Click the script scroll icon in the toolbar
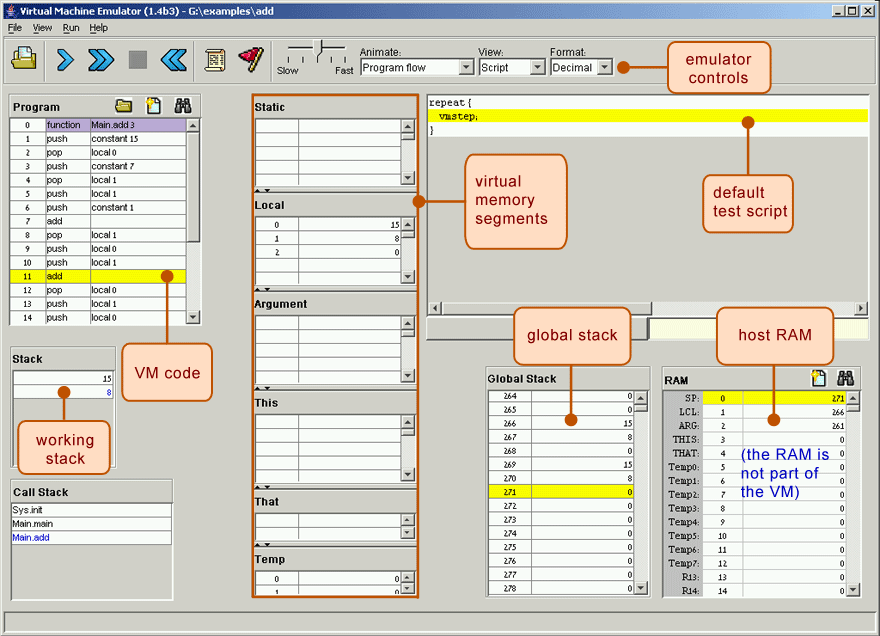 tap(215, 60)
